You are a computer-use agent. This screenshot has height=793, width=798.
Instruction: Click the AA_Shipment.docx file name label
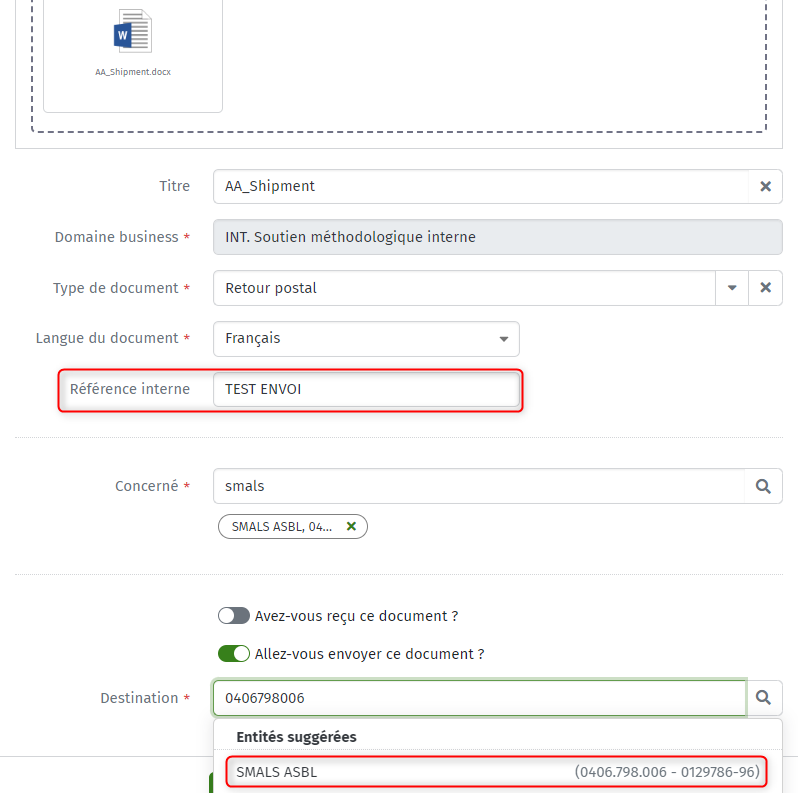pos(133,72)
